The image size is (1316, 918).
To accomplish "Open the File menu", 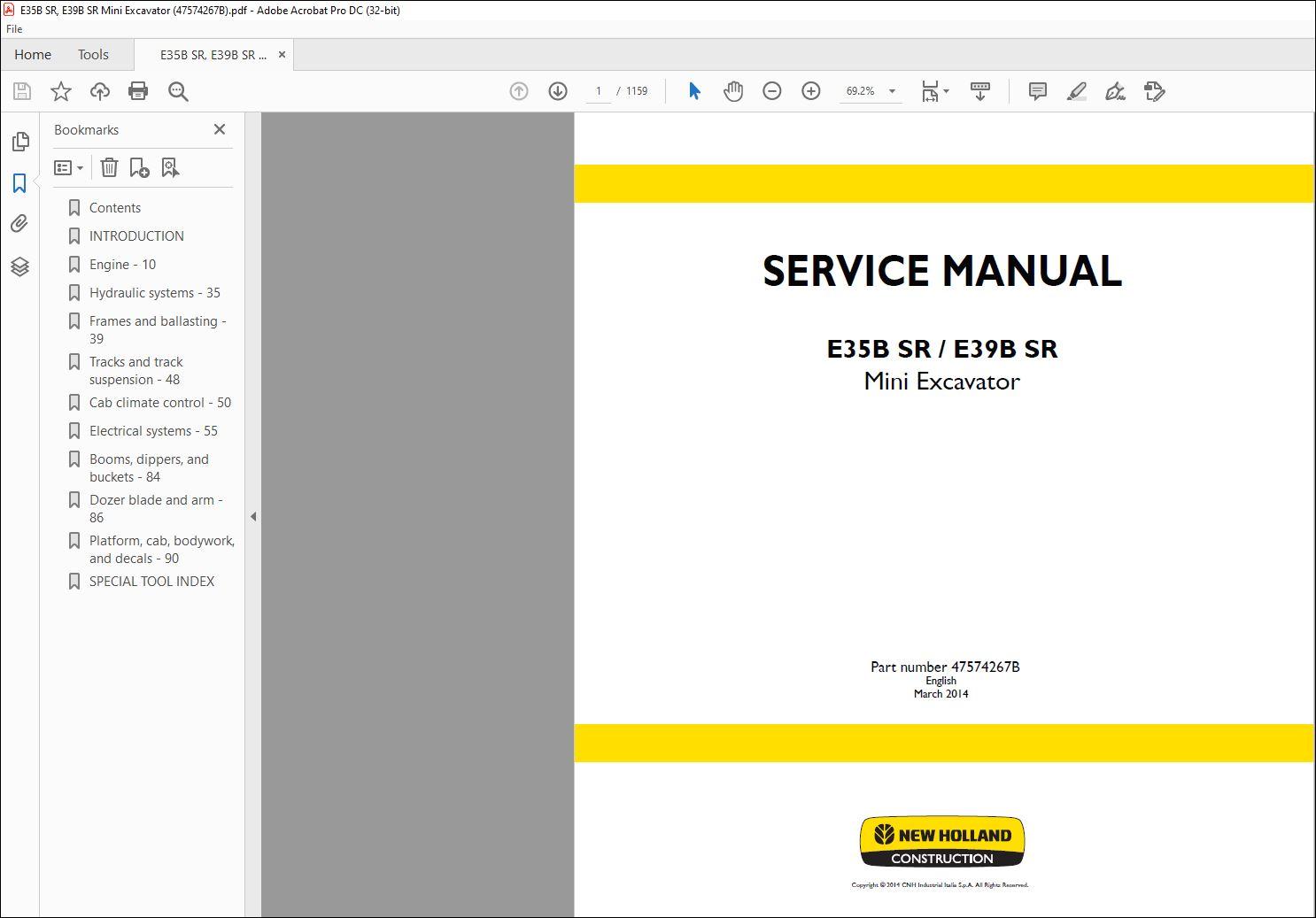I will (x=14, y=29).
